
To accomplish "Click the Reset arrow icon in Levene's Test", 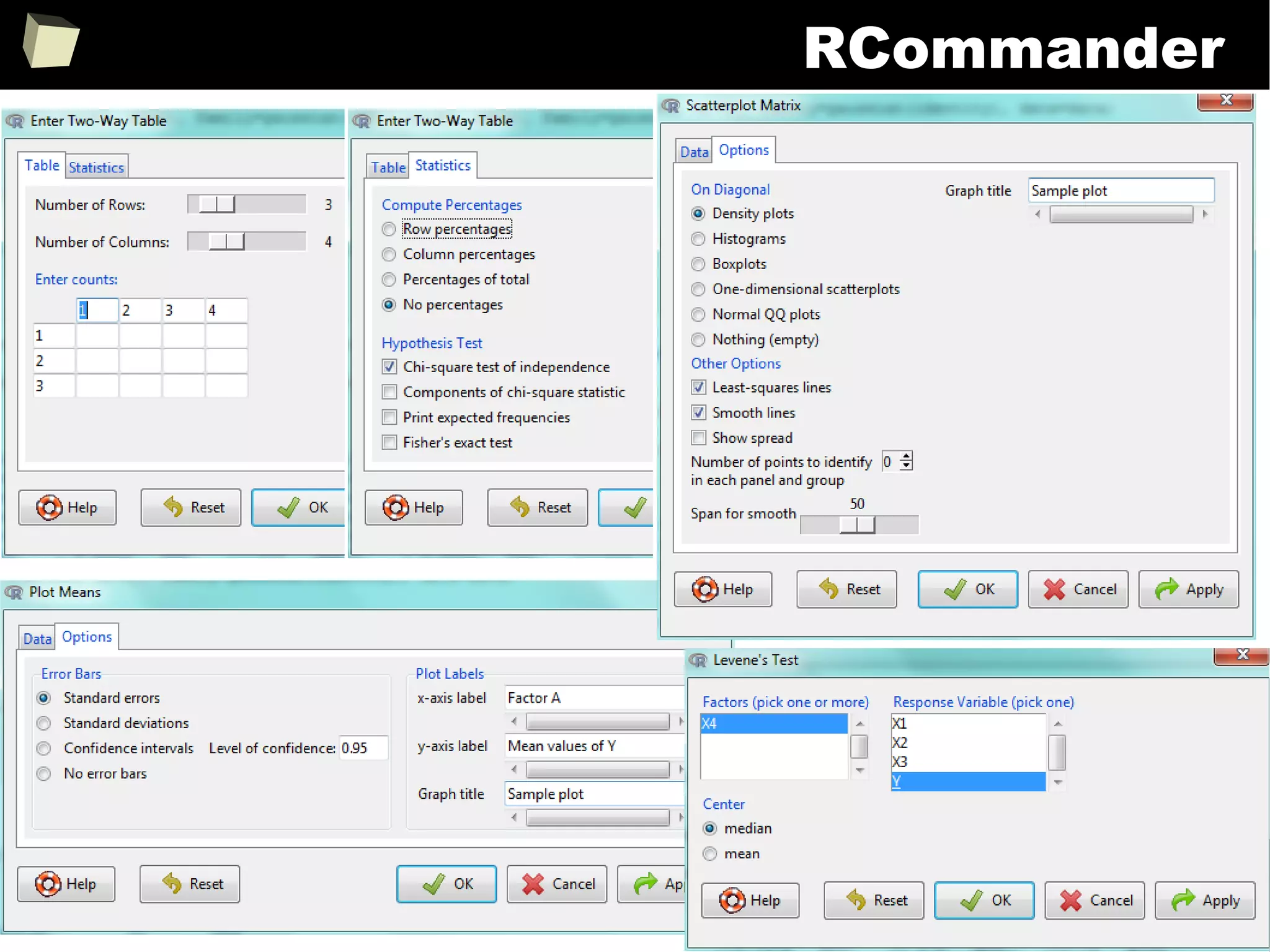I will [x=856, y=900].
